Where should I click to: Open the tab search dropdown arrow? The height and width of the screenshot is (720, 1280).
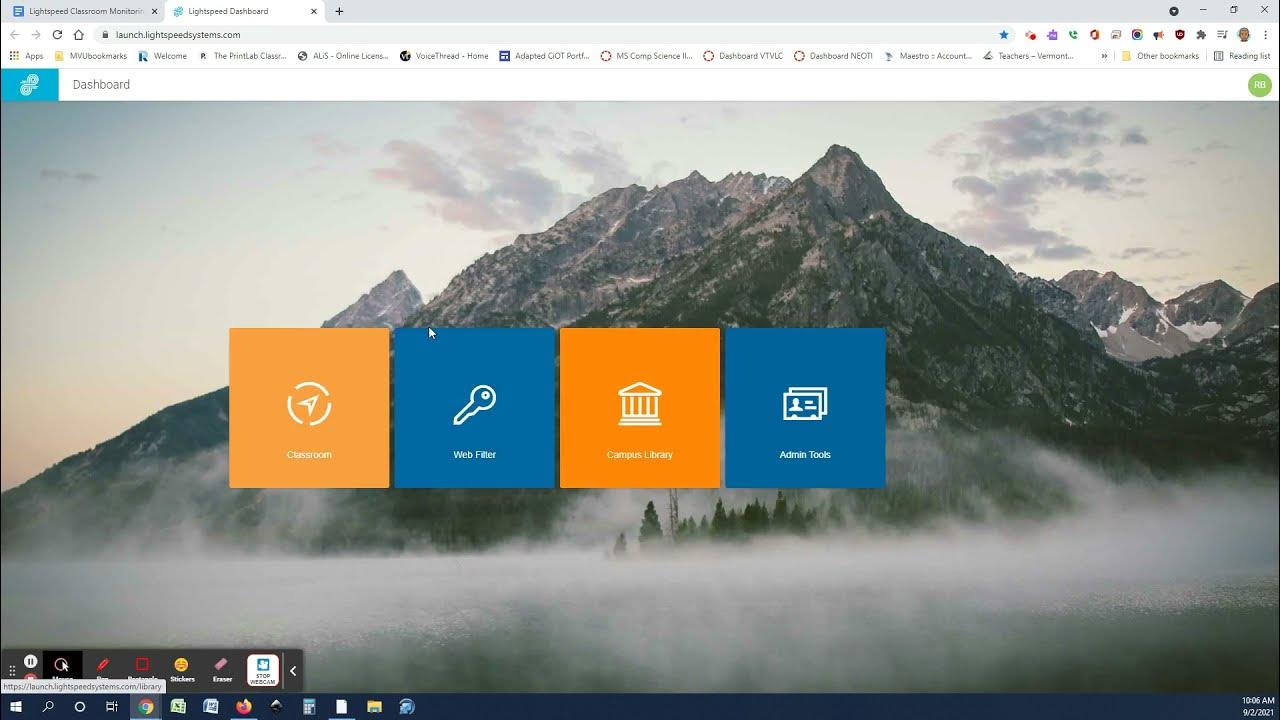coord(1174,11)
